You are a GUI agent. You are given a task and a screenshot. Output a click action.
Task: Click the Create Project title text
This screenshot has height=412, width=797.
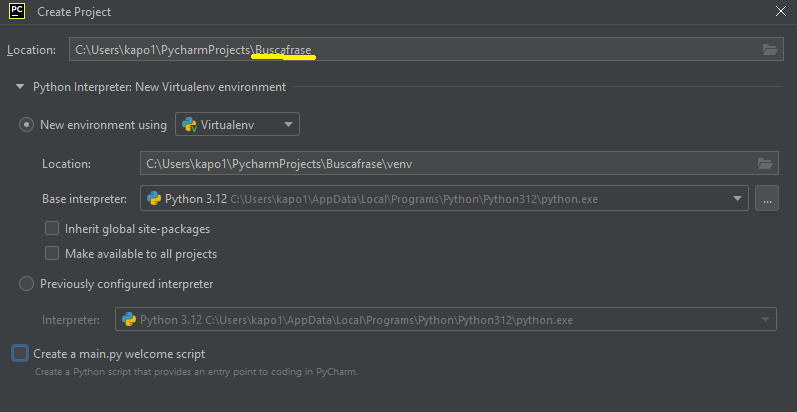(74, 12)
